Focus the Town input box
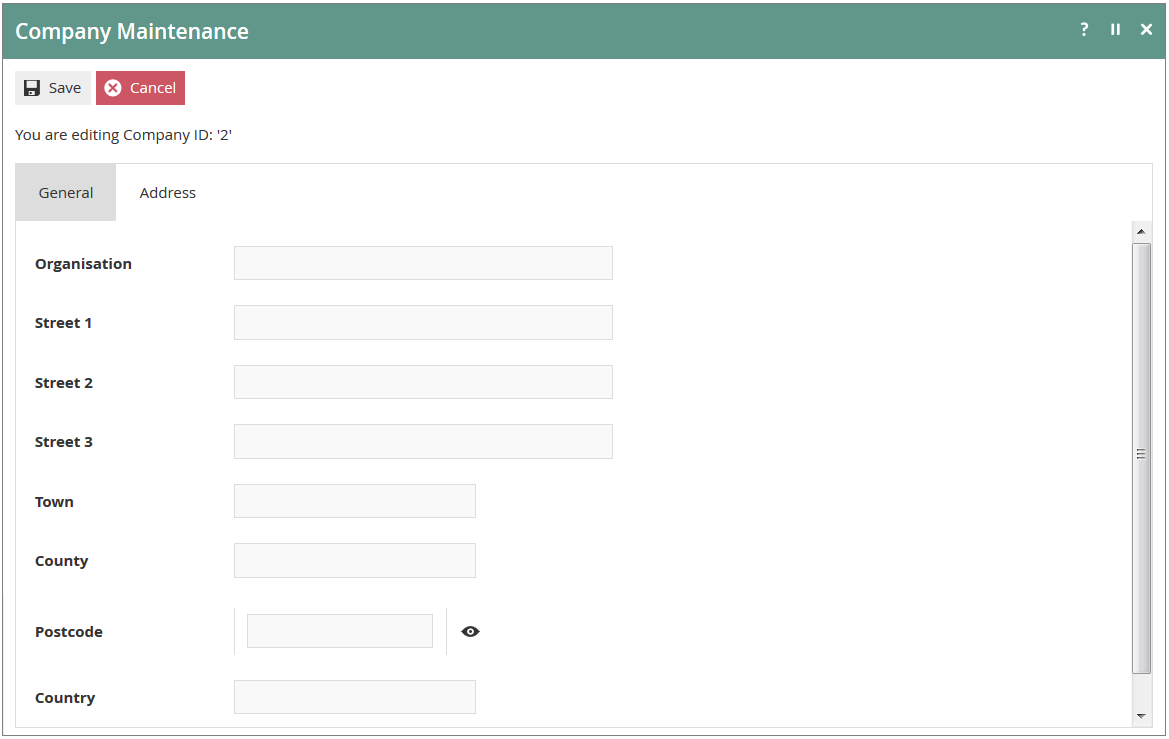Screen dimensions: 1169x739 355,501
